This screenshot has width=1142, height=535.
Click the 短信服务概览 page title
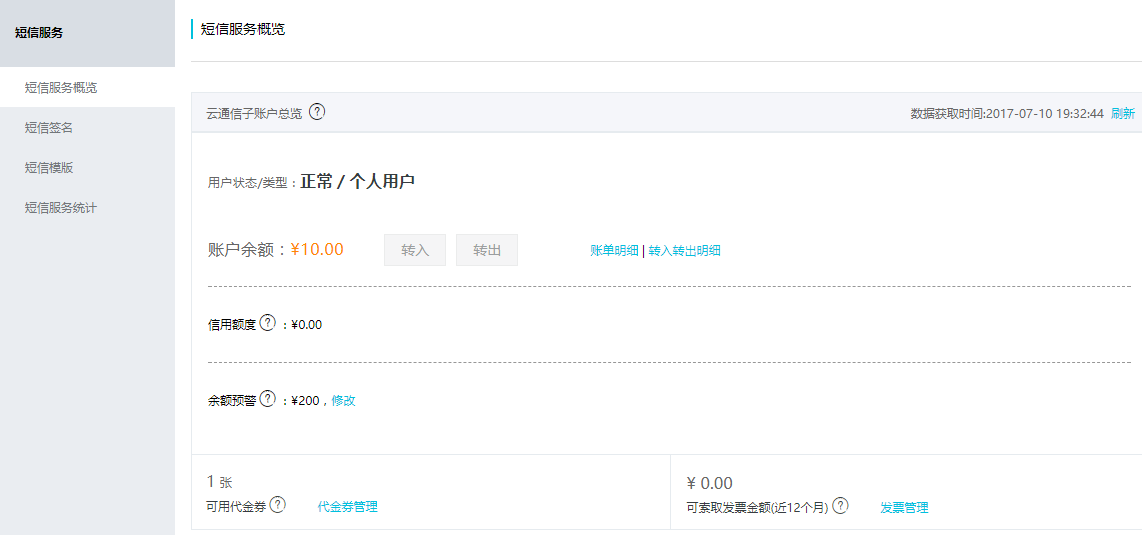pyautogui.click(x=243, y=30)
